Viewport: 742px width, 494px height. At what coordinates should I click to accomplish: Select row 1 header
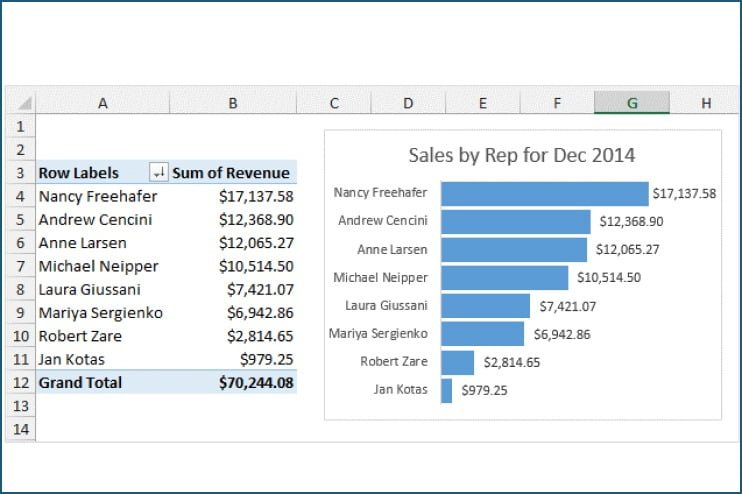pos(20,127)
